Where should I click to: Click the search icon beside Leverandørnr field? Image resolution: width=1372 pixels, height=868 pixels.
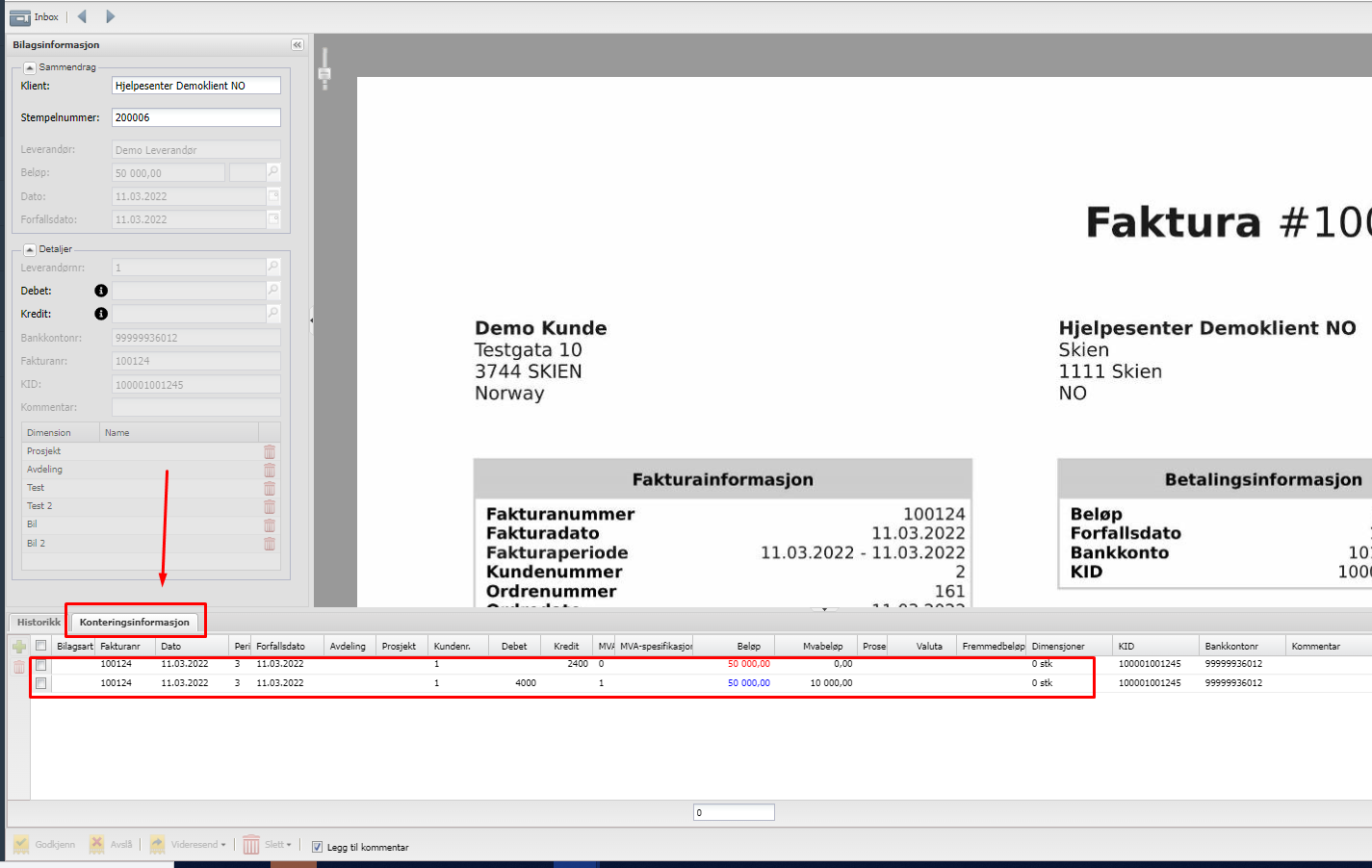pyautogui.click(x=273, y=268)
